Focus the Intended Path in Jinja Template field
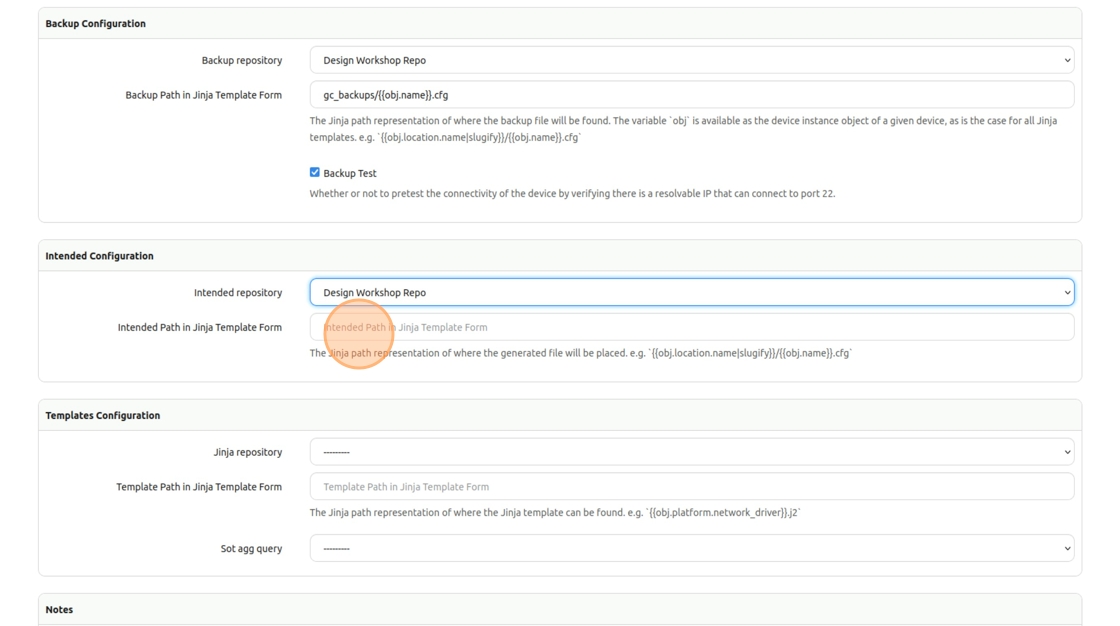 691,327
